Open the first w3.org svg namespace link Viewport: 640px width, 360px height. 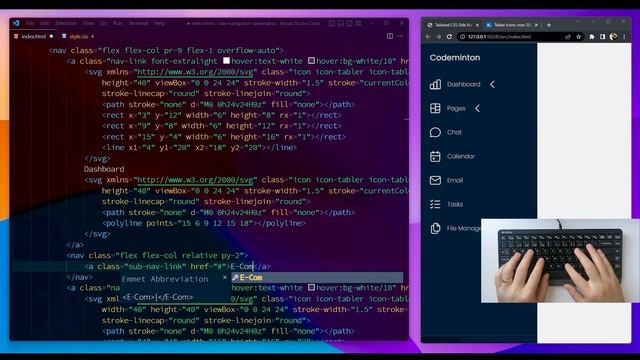click(195, 72)
